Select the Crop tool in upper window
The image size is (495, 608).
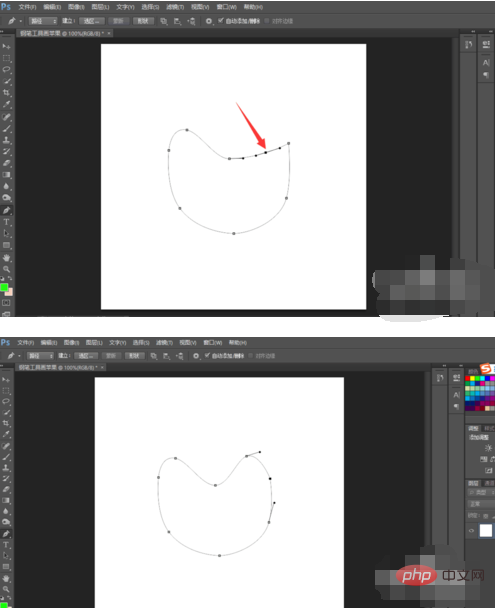click(x=6, y=93)
